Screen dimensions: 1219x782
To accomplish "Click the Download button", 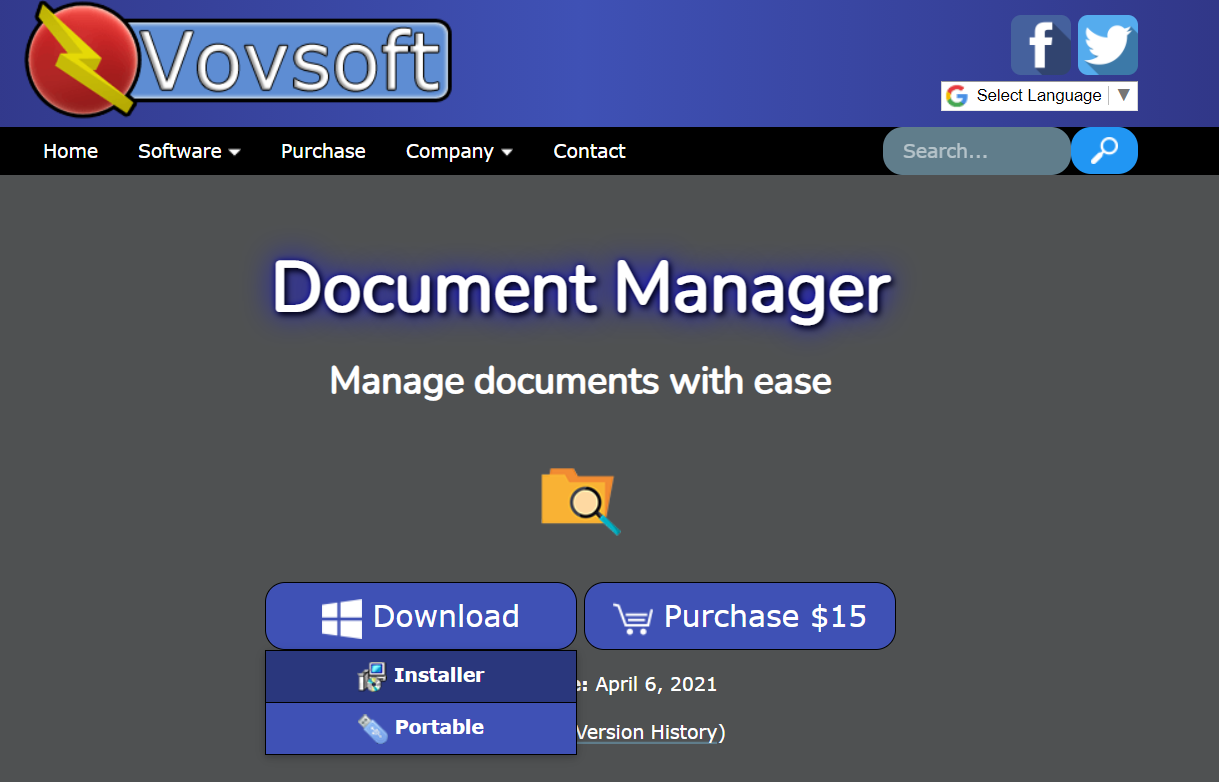I will 421,616.
